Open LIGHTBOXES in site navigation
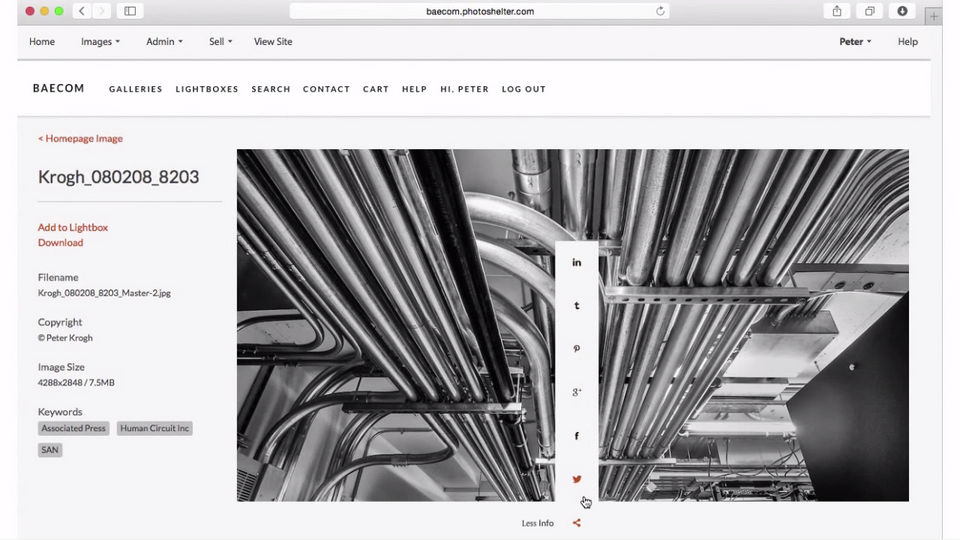Screen dimensions: 960x540 pos(207,89)
